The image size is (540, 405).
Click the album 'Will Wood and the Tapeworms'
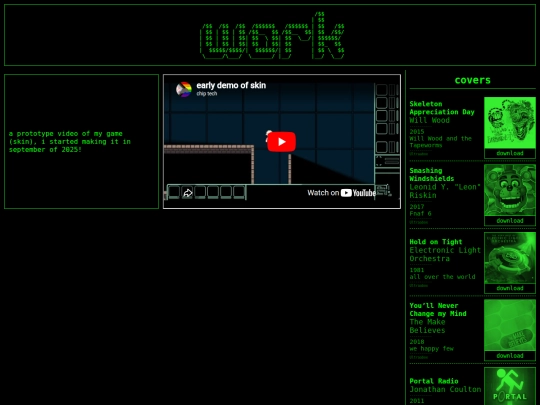440,142
